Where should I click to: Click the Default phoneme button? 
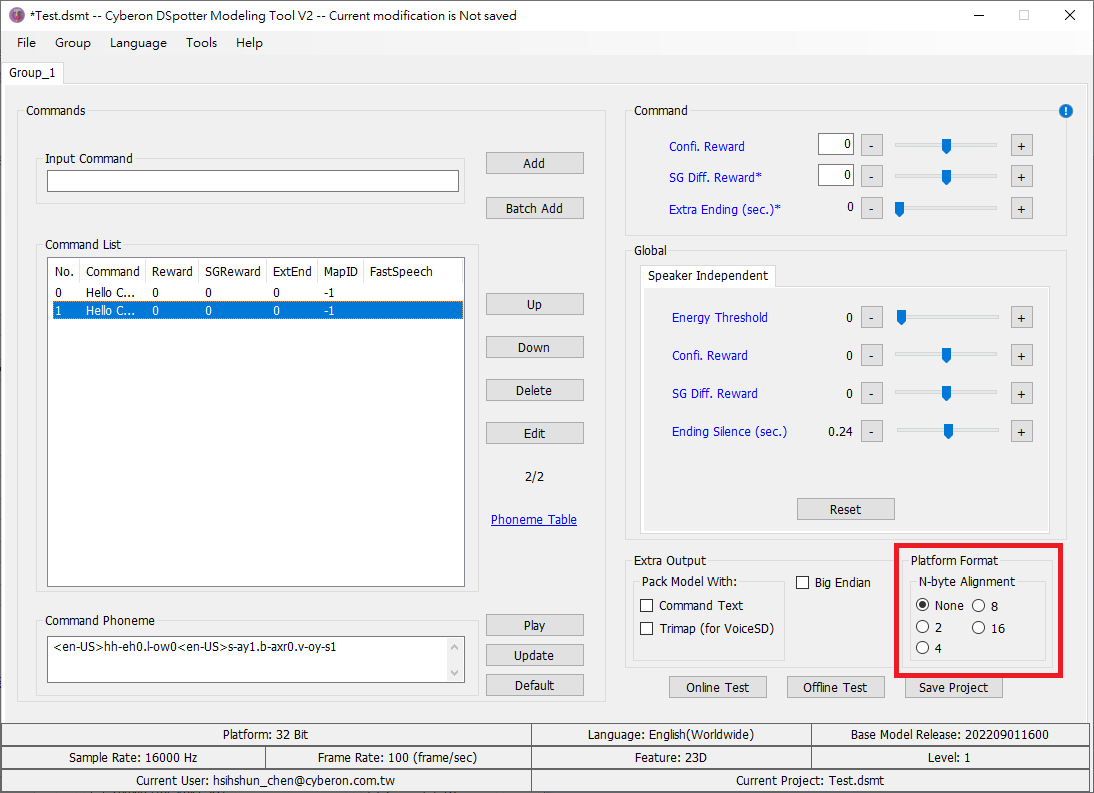[534, 685]
